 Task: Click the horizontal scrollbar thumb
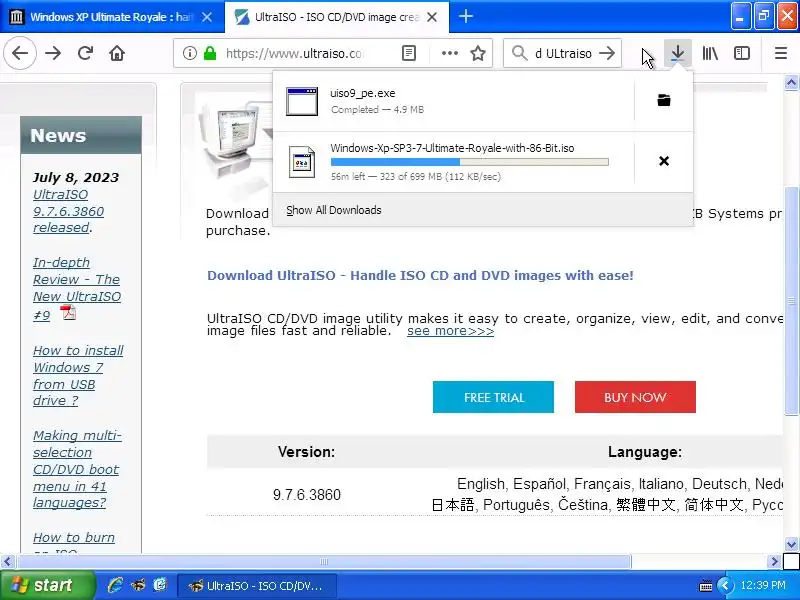[323, 562]
